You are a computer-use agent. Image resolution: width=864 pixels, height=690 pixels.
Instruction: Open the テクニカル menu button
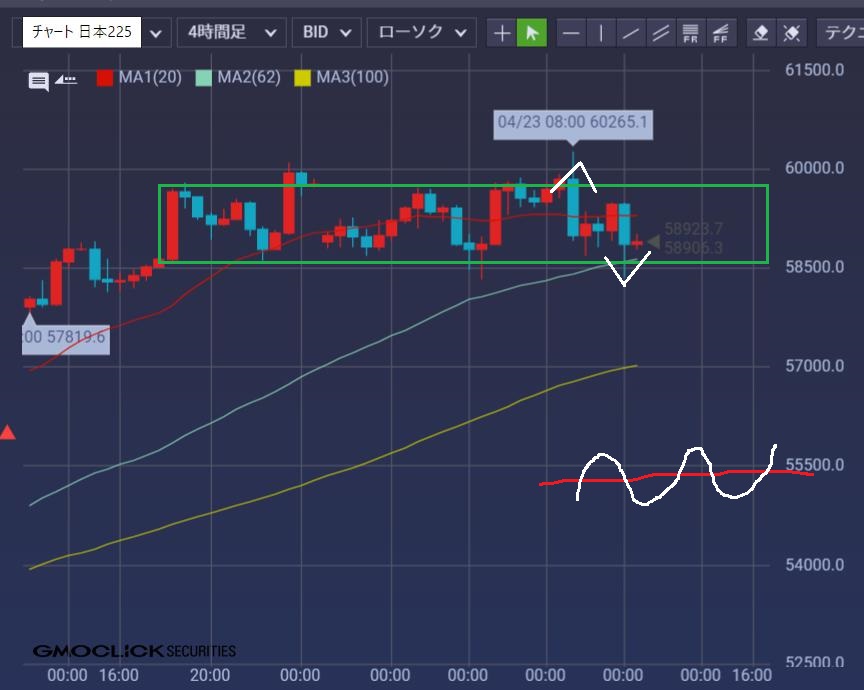click(841, 33)
